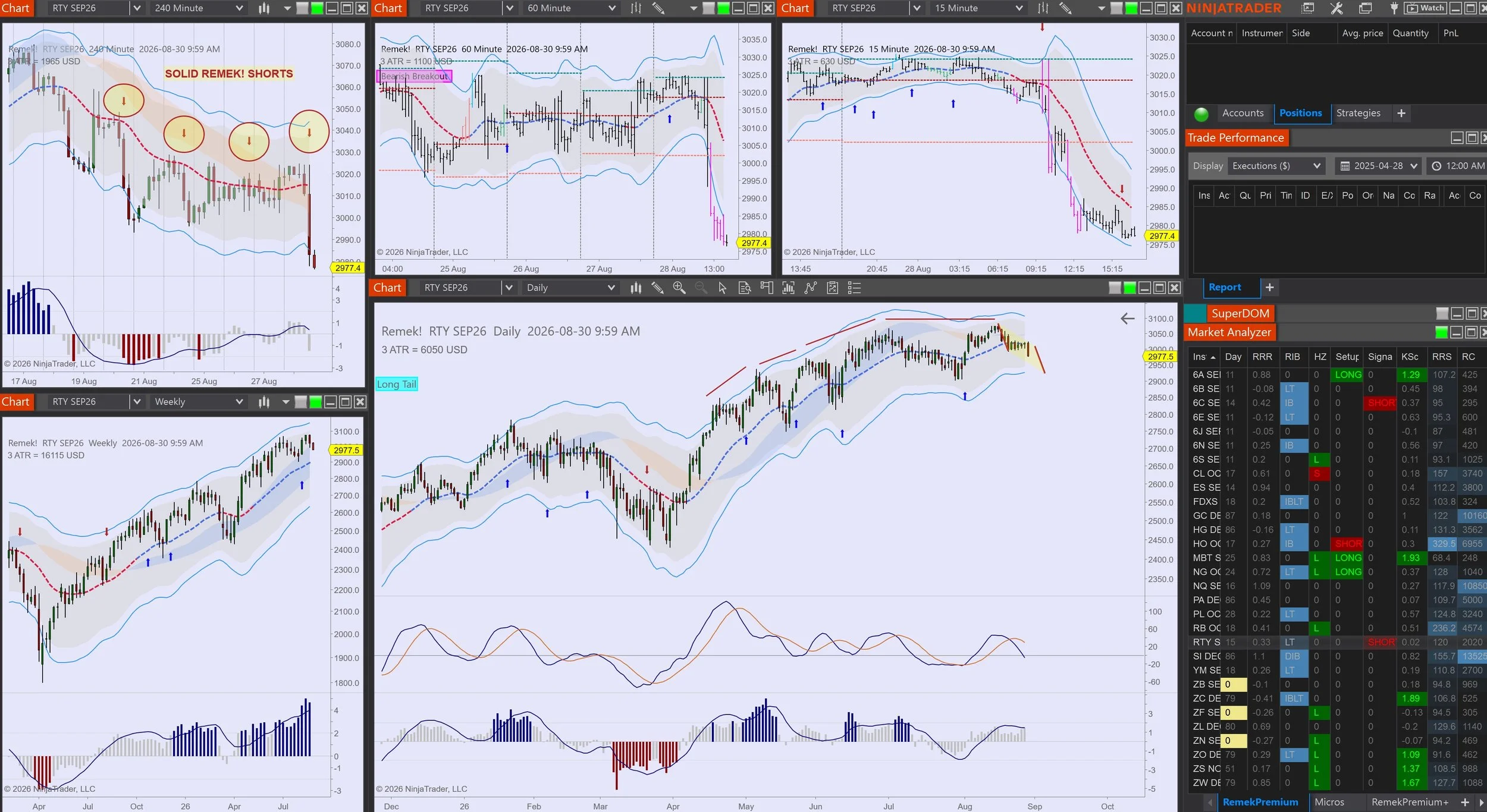Open Indicators icon on Daily chart toolbar
The image size is (1487, 812).
(x=788, y=288)
